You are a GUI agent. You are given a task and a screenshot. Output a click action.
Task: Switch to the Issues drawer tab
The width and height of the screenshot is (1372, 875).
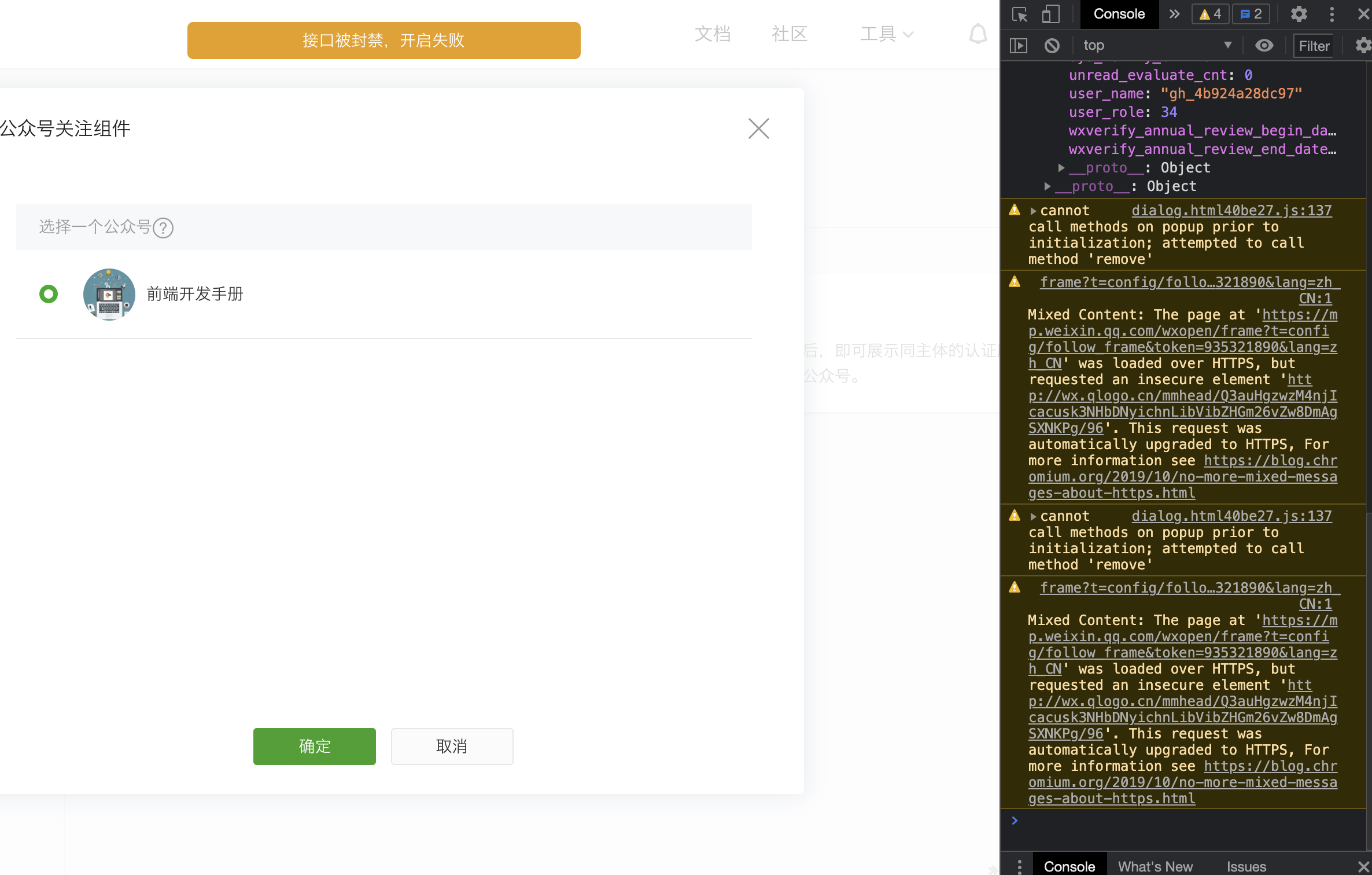1246,866
